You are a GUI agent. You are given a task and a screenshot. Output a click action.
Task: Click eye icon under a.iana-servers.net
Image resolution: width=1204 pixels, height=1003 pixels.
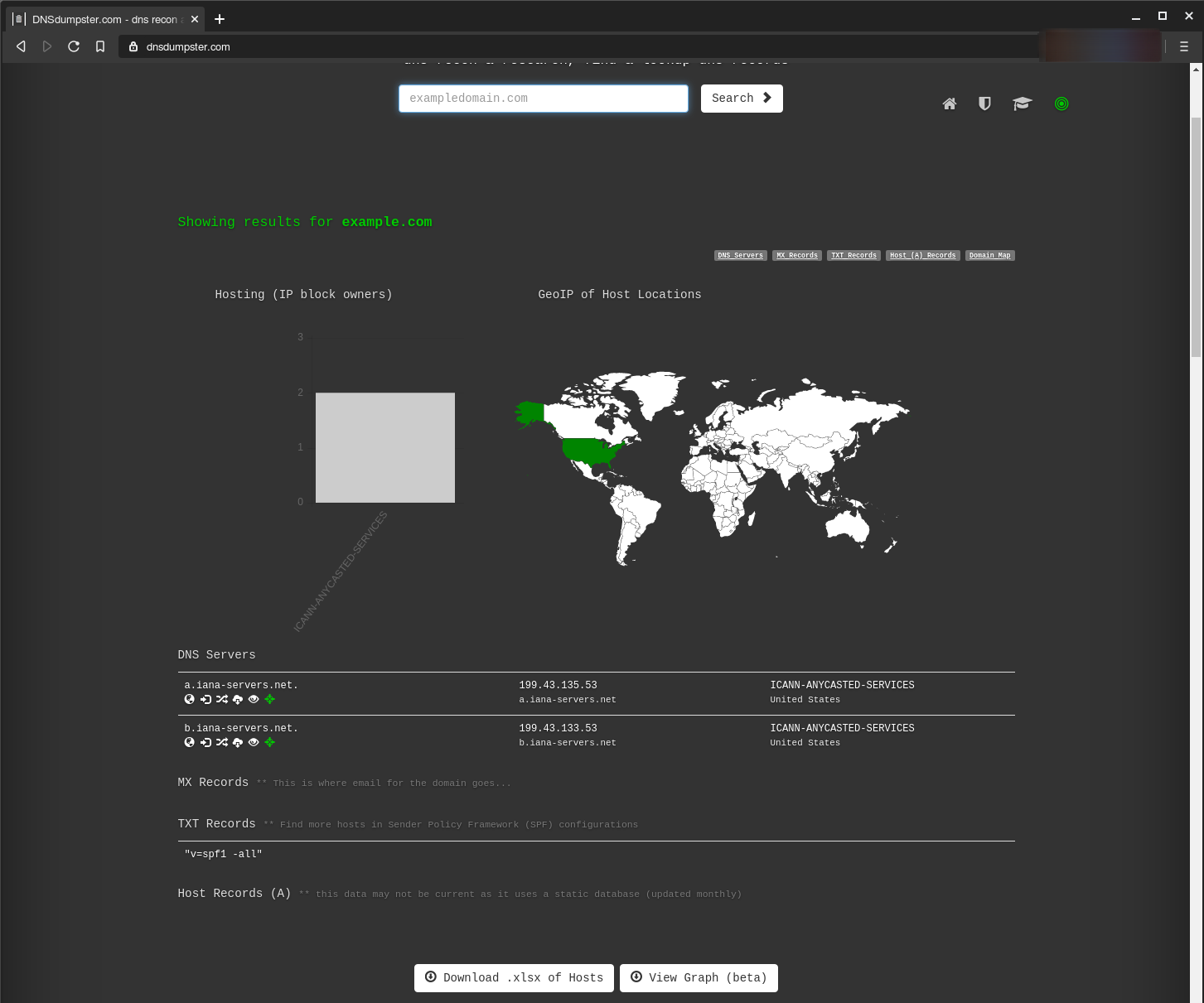254,699
